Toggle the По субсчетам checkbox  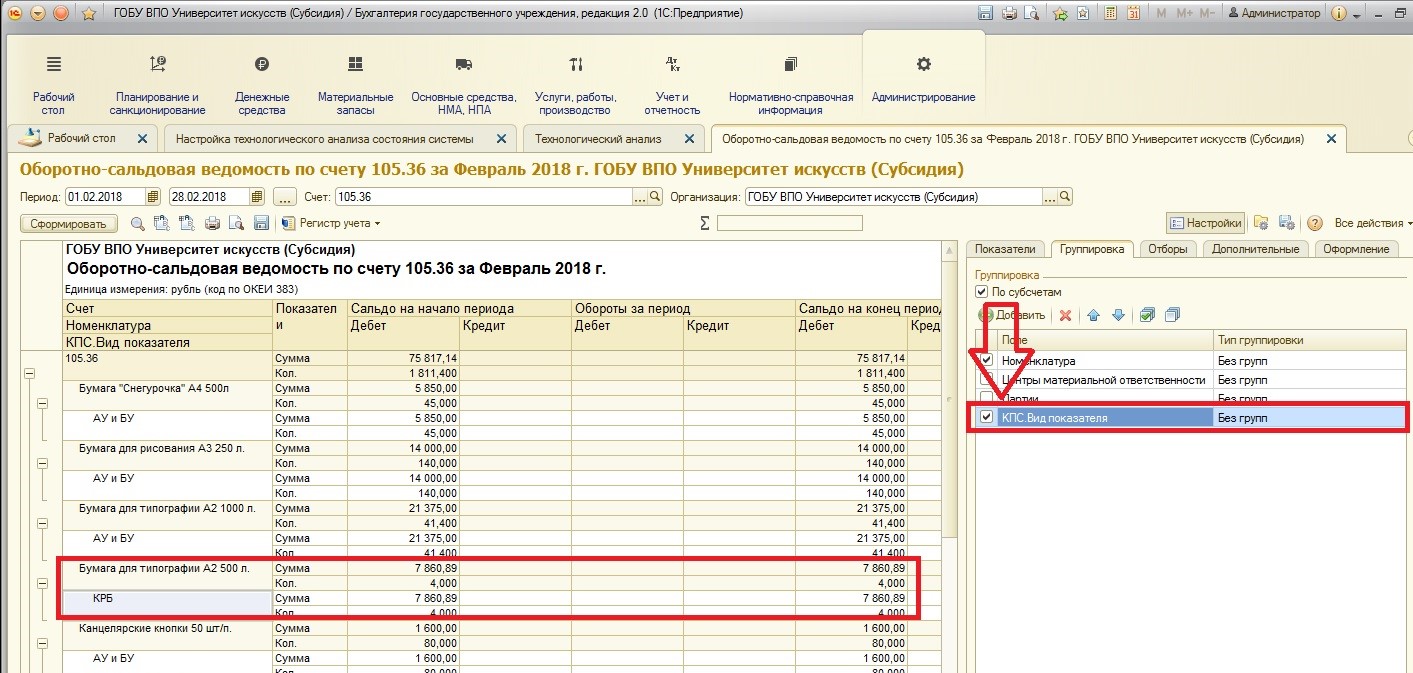point(982,292)
